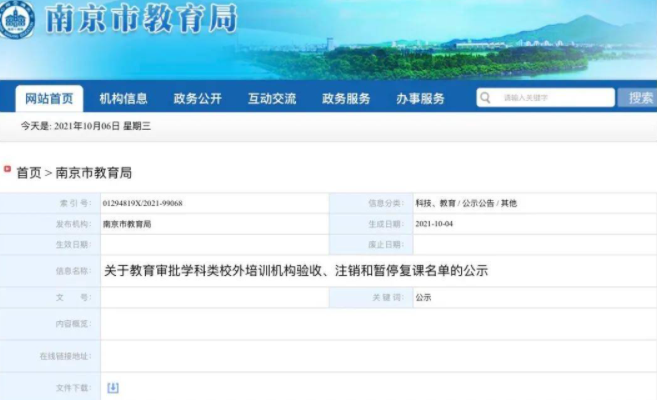Click the generation date 2021-10-04

tap(434, 224)
